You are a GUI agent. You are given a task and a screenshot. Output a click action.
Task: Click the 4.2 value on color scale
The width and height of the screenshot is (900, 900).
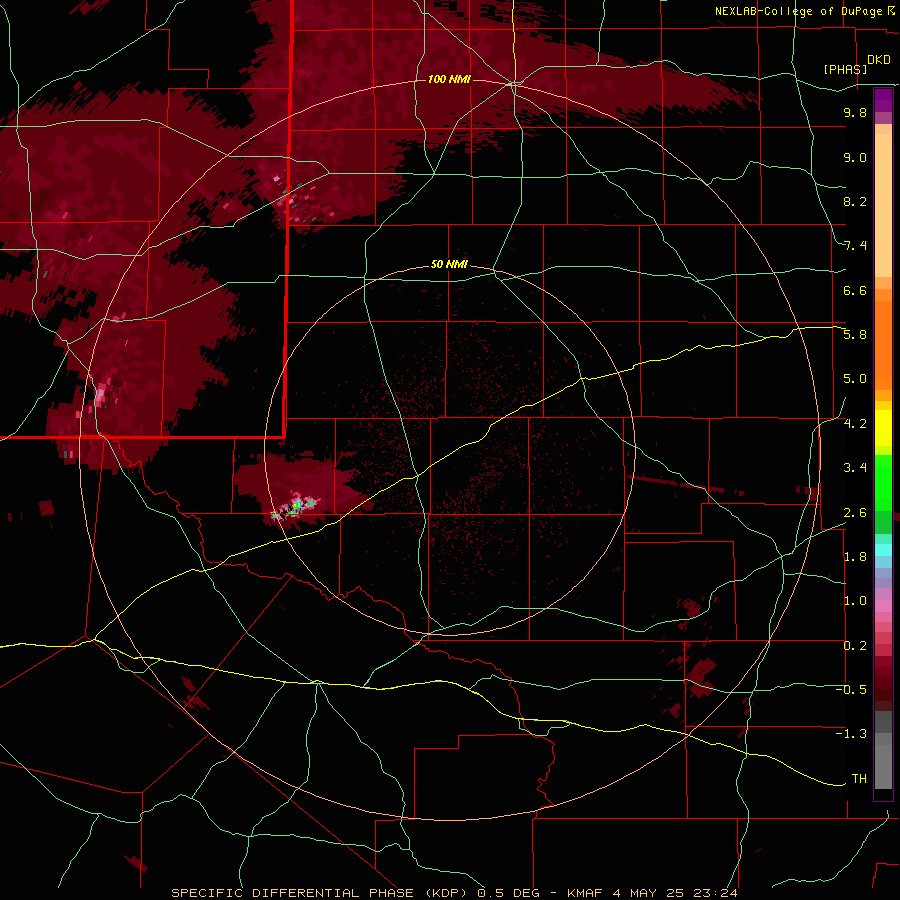(855, 424)
